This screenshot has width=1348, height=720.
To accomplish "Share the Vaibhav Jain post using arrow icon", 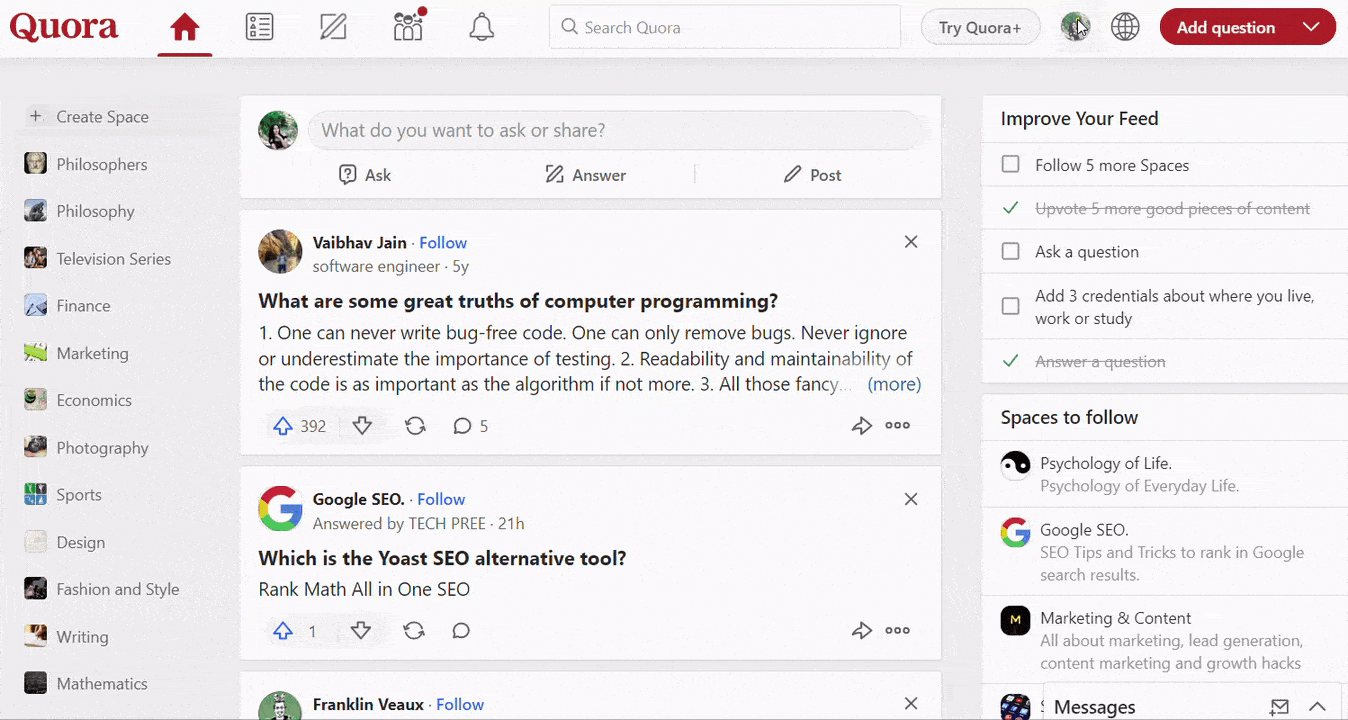I will (861, 426).
